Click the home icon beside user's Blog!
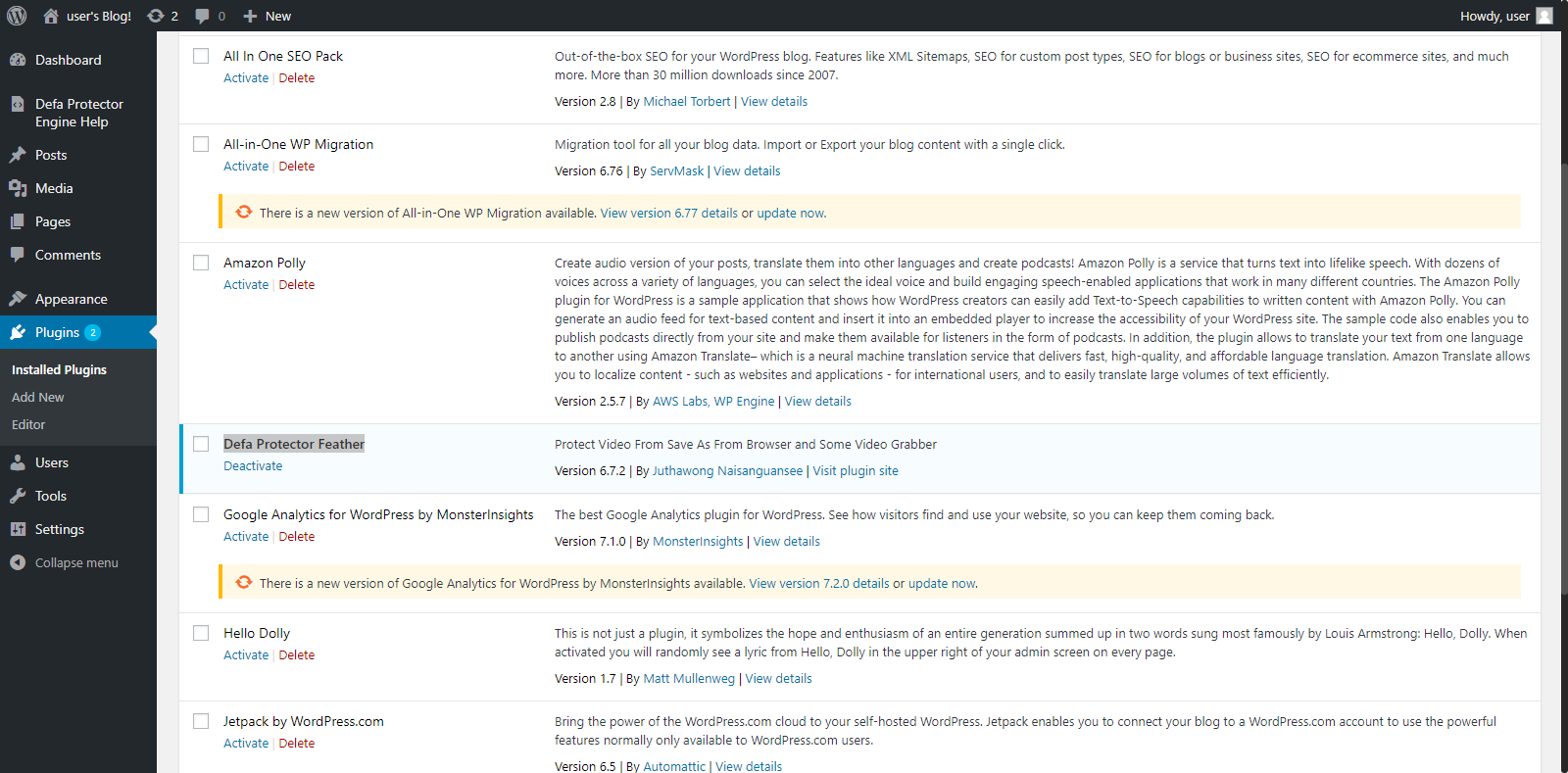 tap(51, 16)
